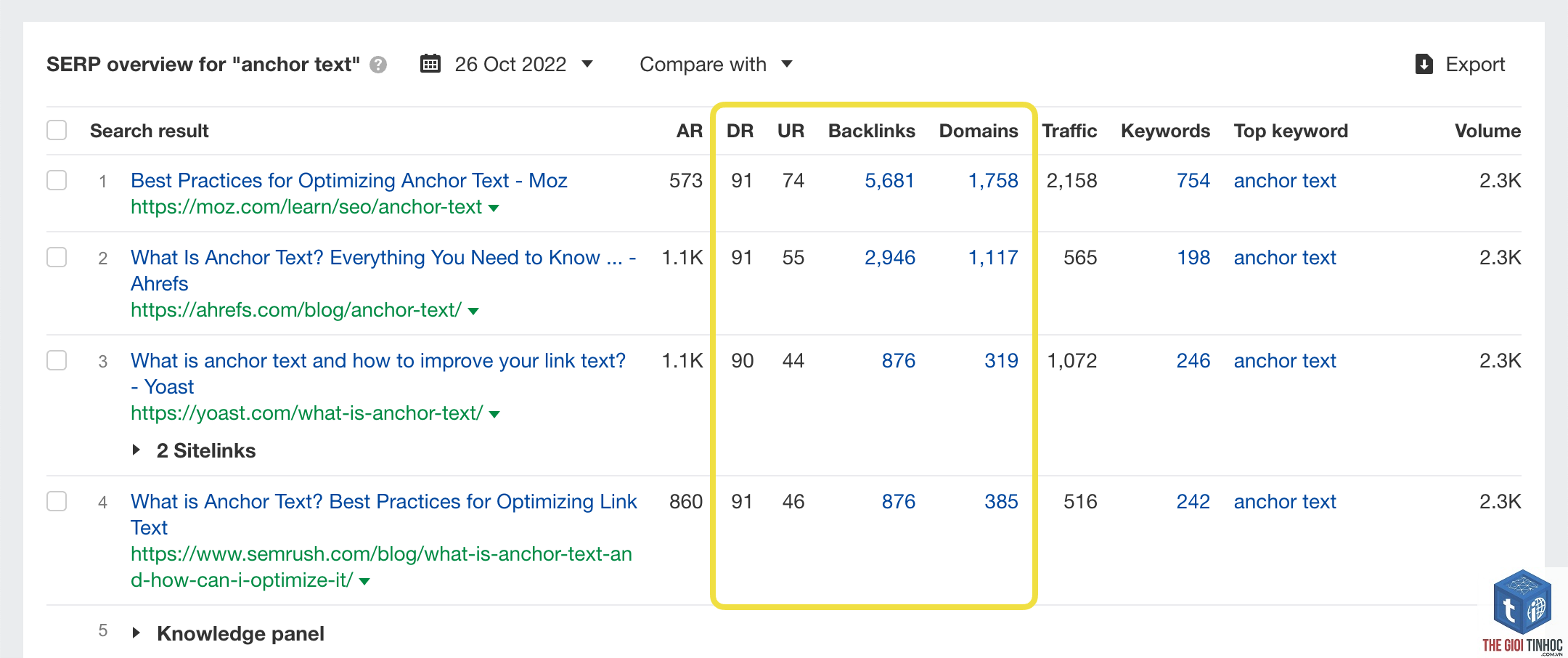Open the 754 keywords value for Moz
1568x658 pixels.
click(x=1193, y=180)
